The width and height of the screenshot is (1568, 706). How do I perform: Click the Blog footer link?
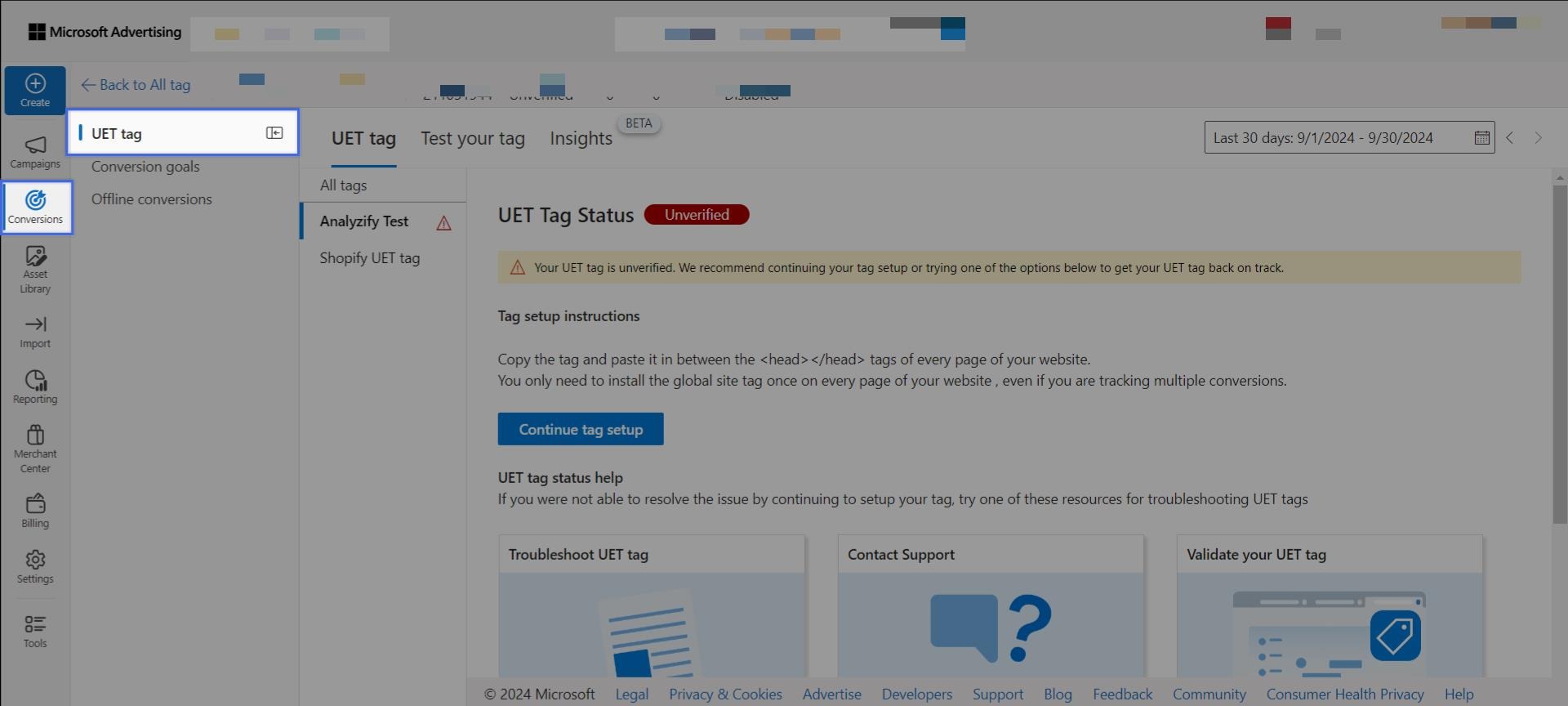click(1058, 695)
